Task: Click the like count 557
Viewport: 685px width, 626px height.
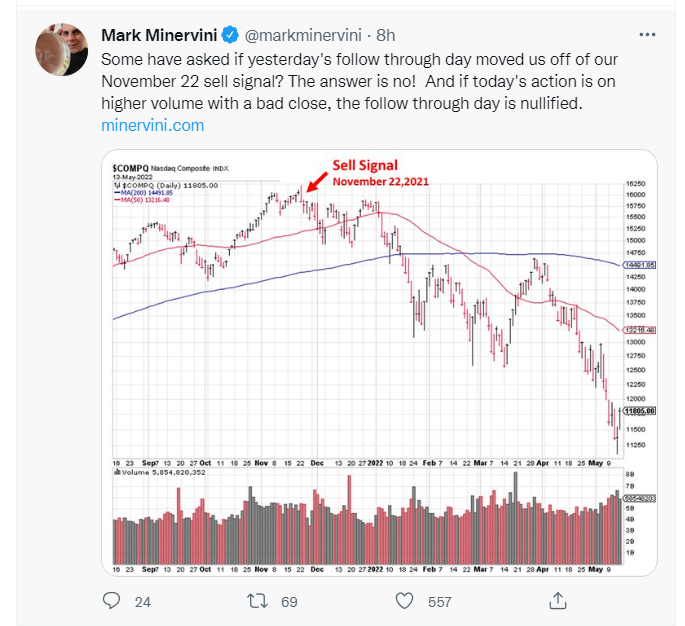Action: coord(439,602)
